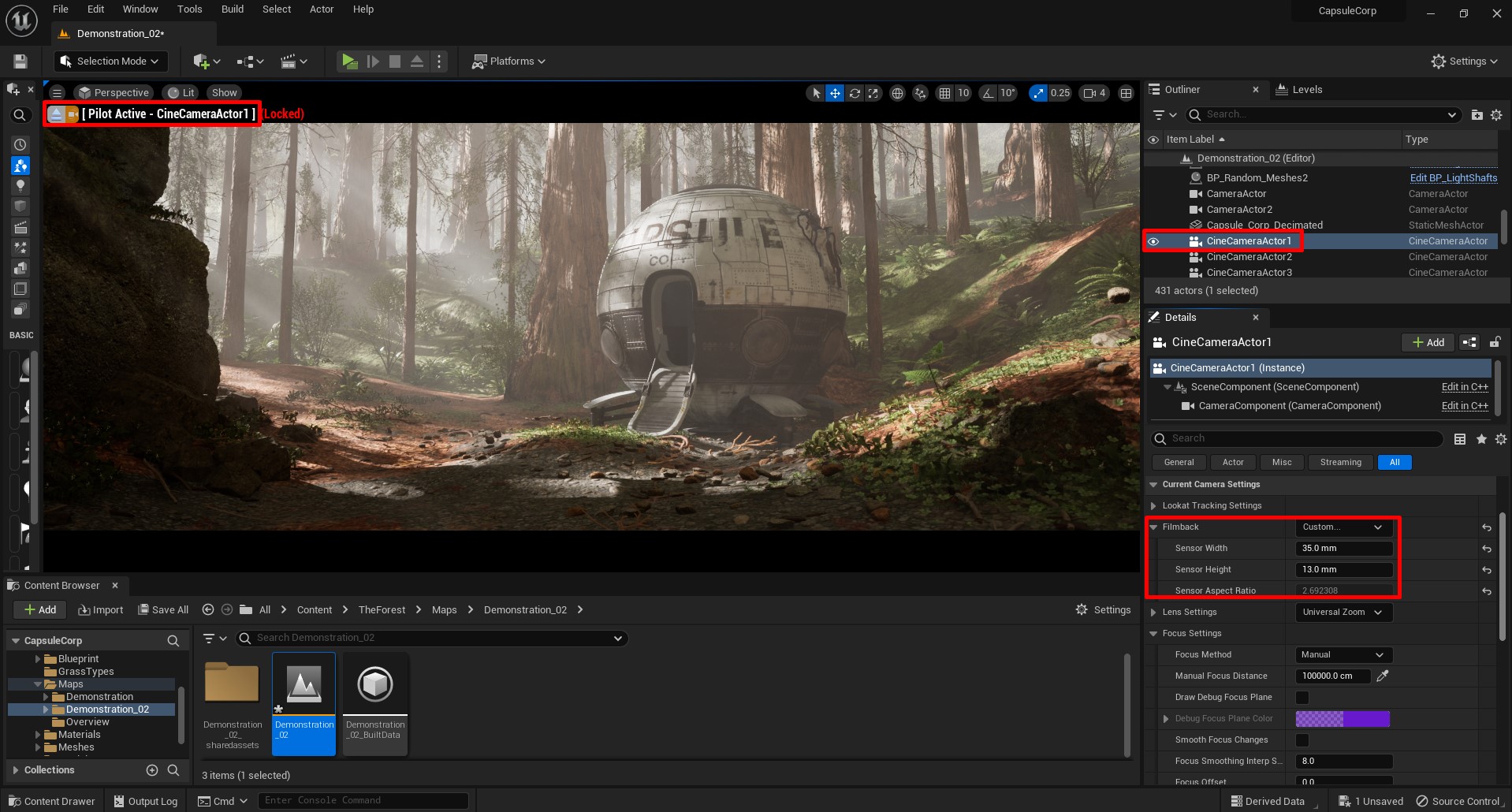Toggle visibility of CineCameraActor1 in Outliner

[1153, 241]
